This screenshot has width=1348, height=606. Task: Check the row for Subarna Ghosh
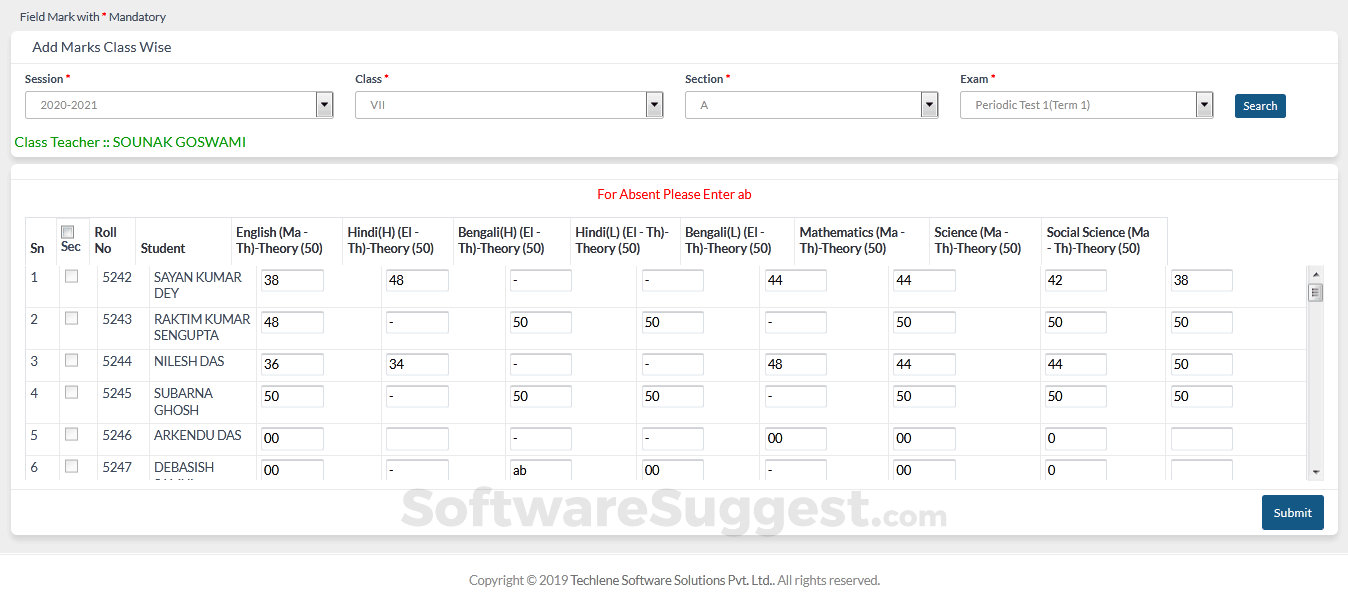click(x=72, y=393)
